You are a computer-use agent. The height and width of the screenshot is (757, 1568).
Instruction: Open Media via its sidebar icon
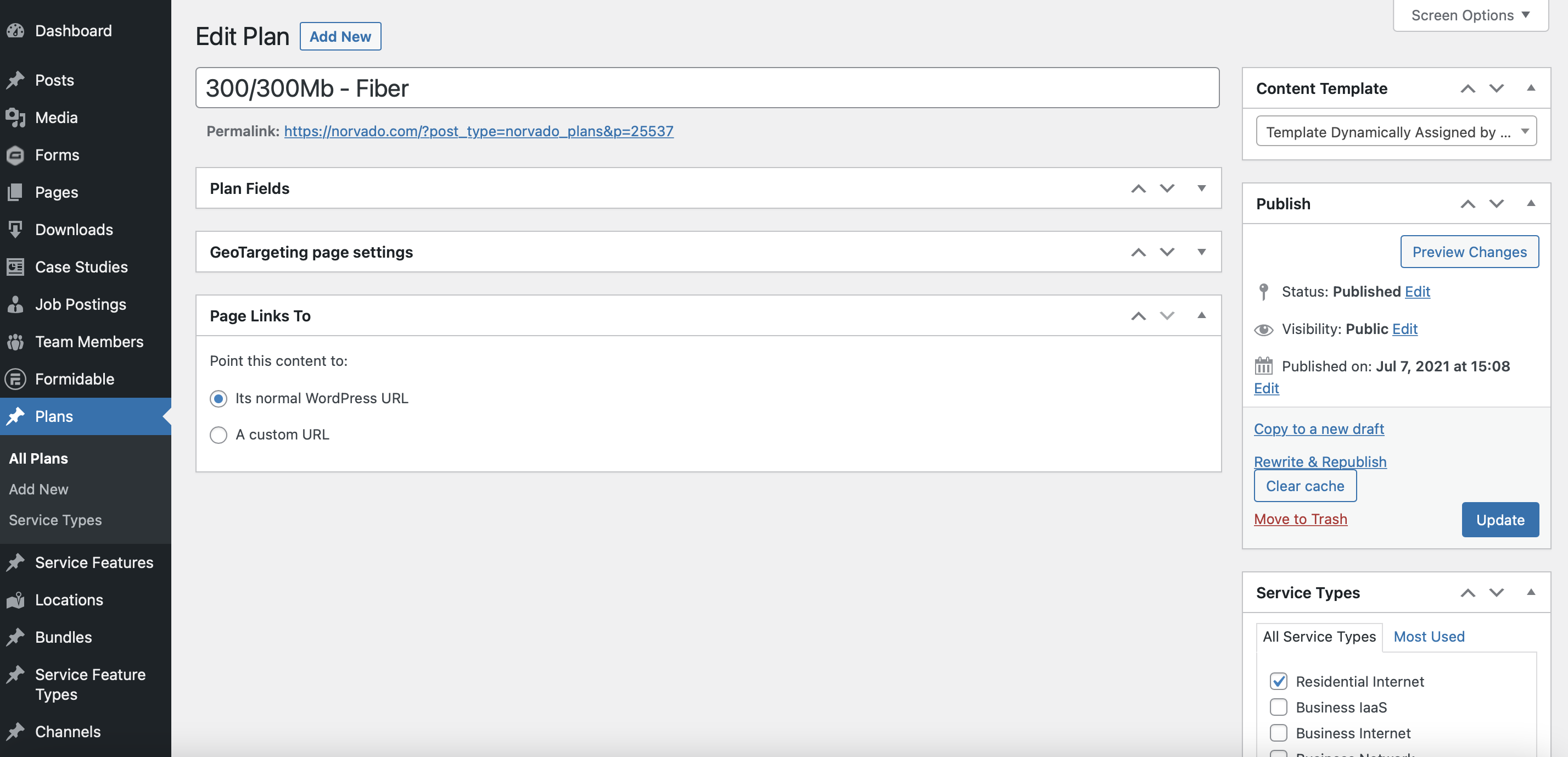16,118
